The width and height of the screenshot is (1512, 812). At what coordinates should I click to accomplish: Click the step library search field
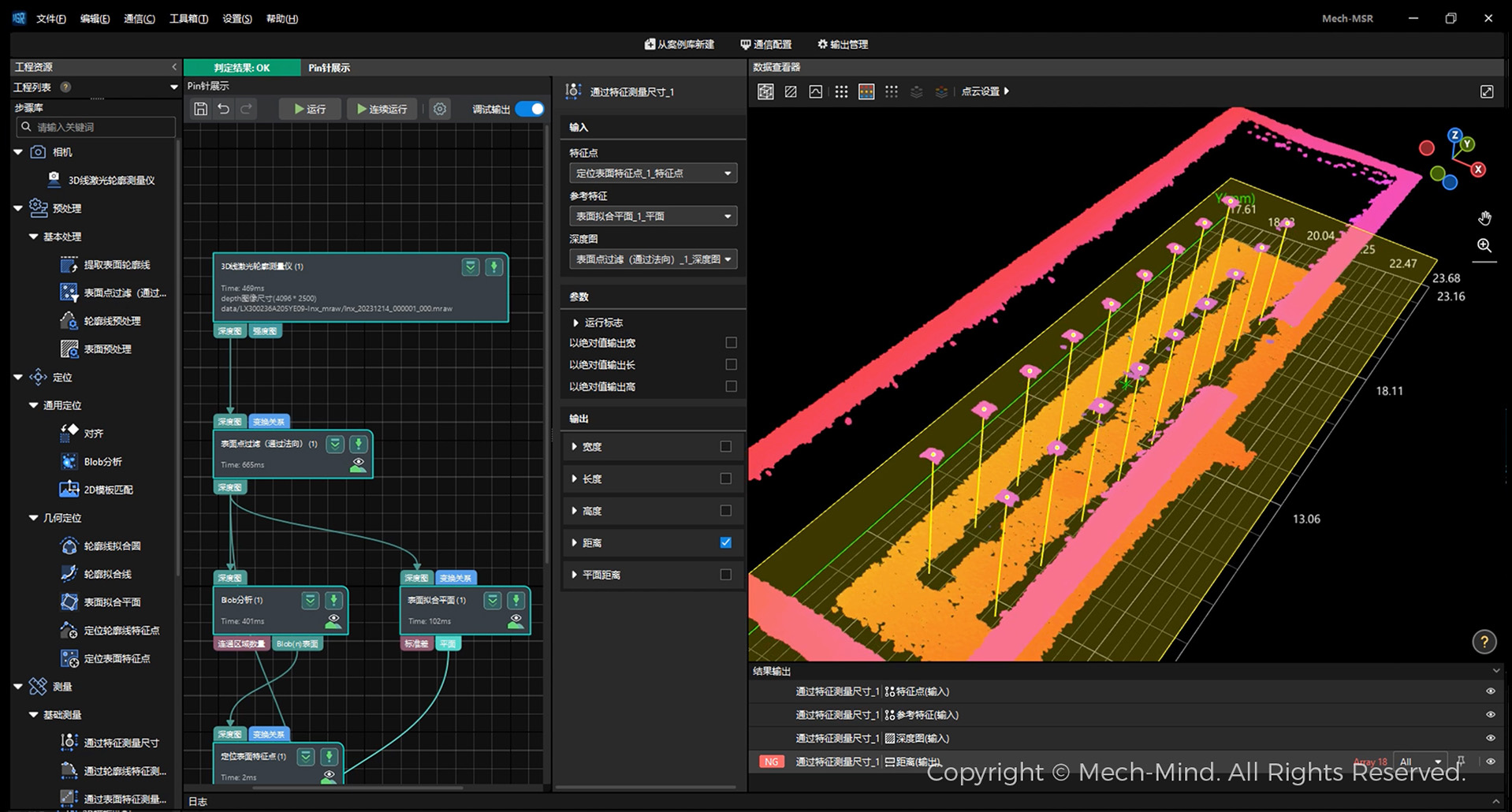coord(96,127)
